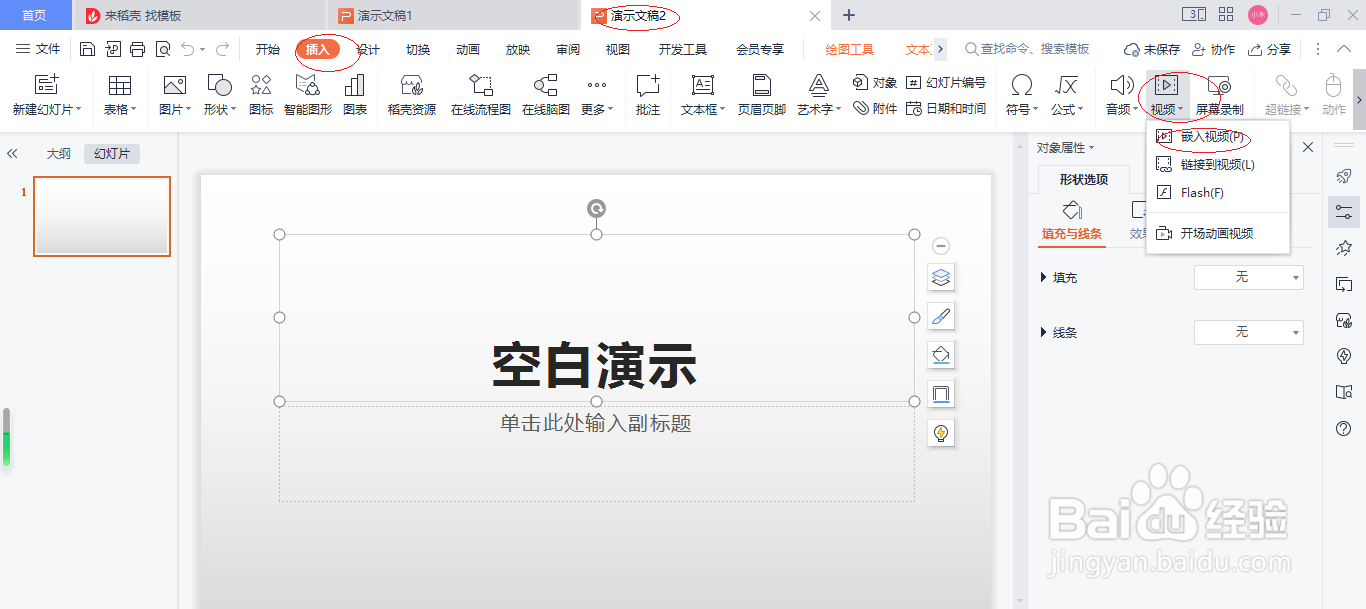Switch to the 开始 ribbon tab
Image resolution: width=1366 pixels, height=609 pixels.
coord(267,48)
